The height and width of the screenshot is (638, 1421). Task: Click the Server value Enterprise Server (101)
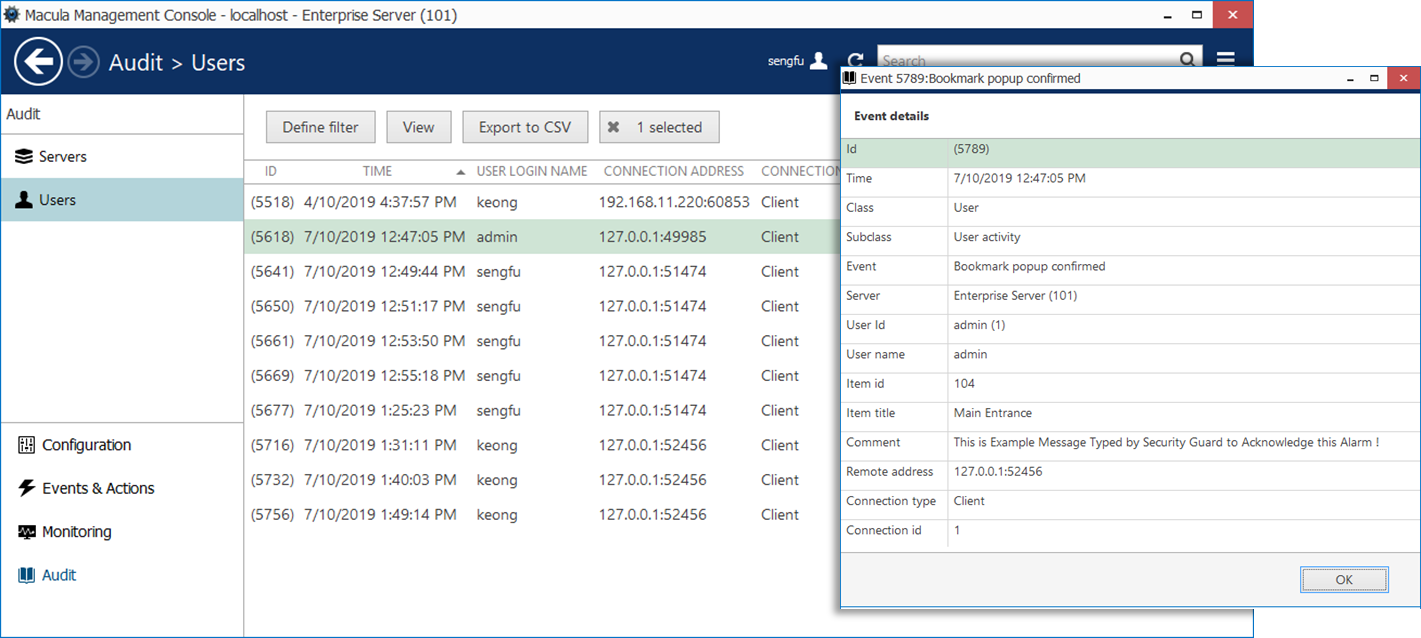tap(1016, 296)
